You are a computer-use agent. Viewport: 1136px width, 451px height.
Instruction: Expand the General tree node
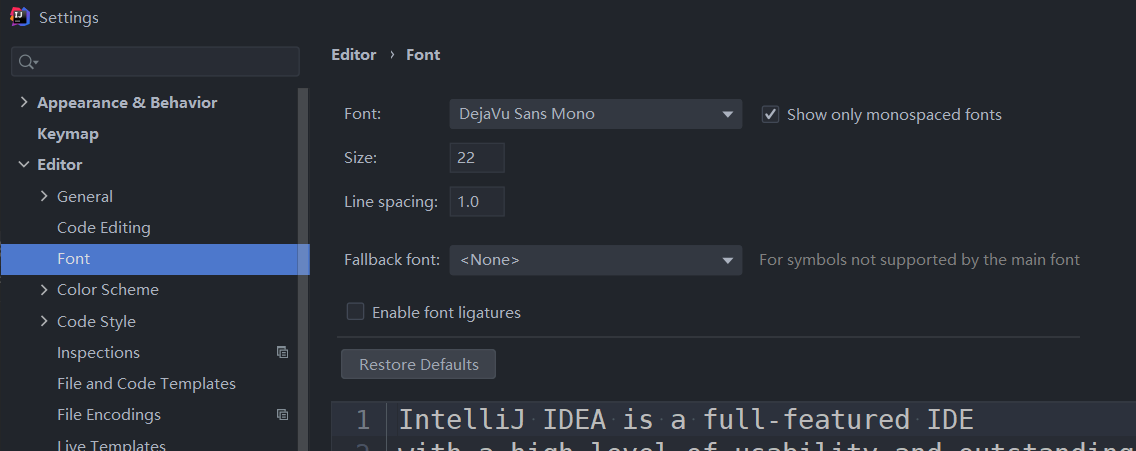pyautogui.click(x=44, y=196)
